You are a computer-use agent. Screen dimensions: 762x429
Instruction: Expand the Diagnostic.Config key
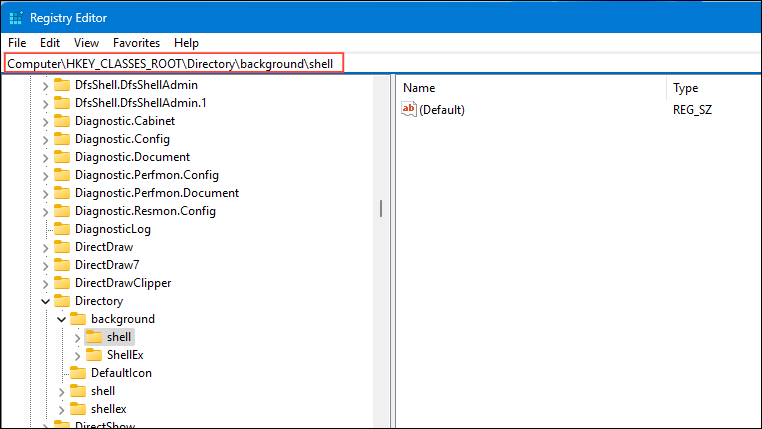45,140
